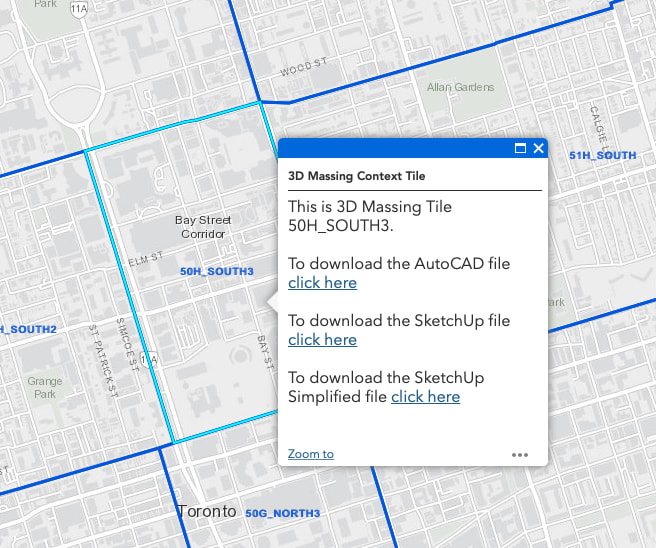Click the 11A highway shield near Simcoe St

(x=149, y=359)
